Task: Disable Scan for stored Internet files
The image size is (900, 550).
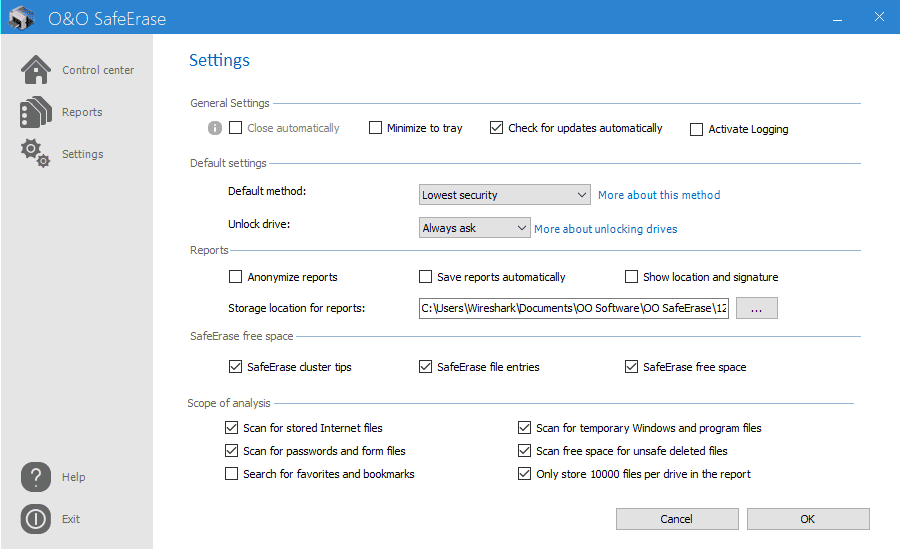Action: [x=231, y=428]
